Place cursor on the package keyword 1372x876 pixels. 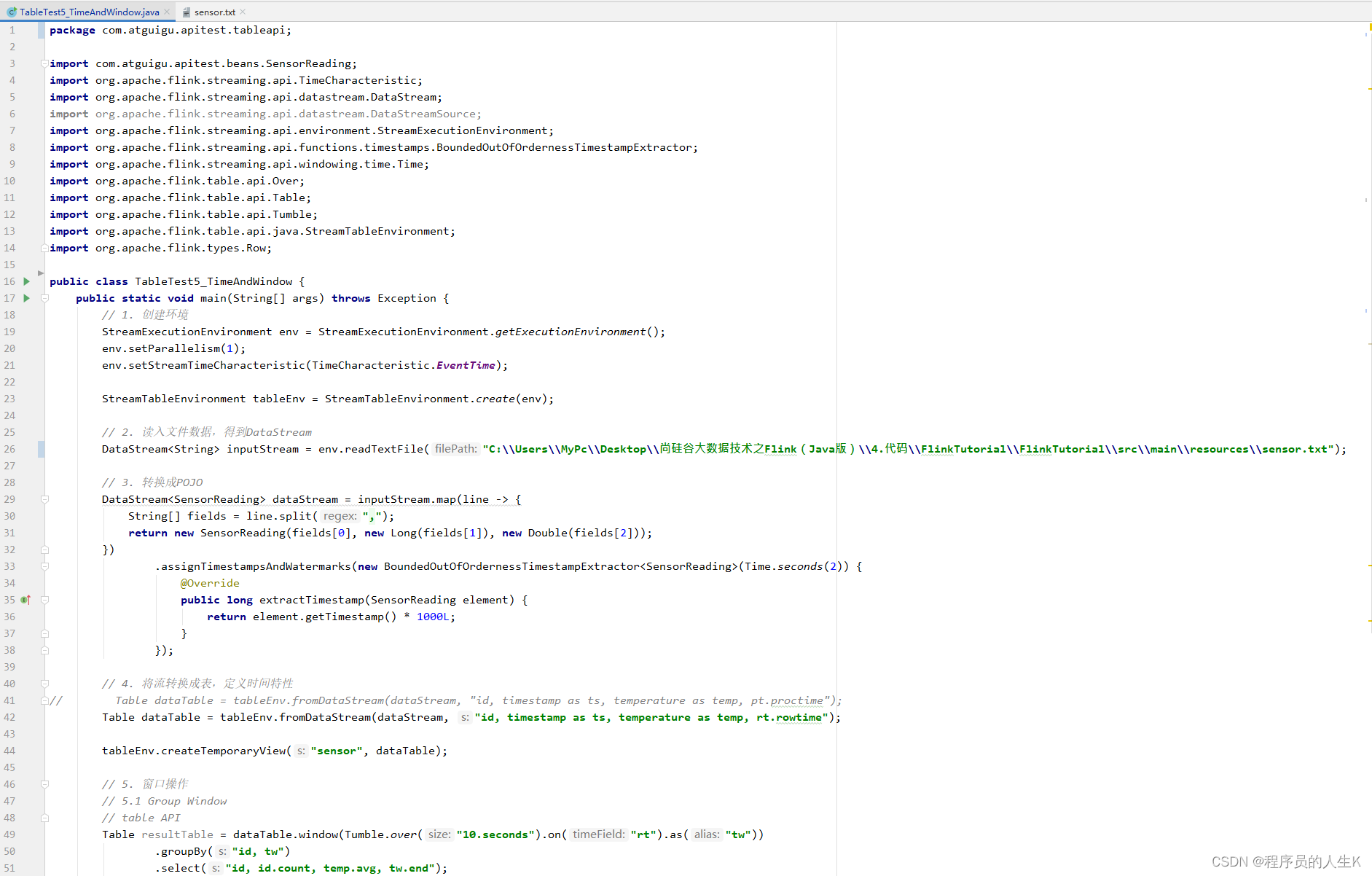point(72,30)
